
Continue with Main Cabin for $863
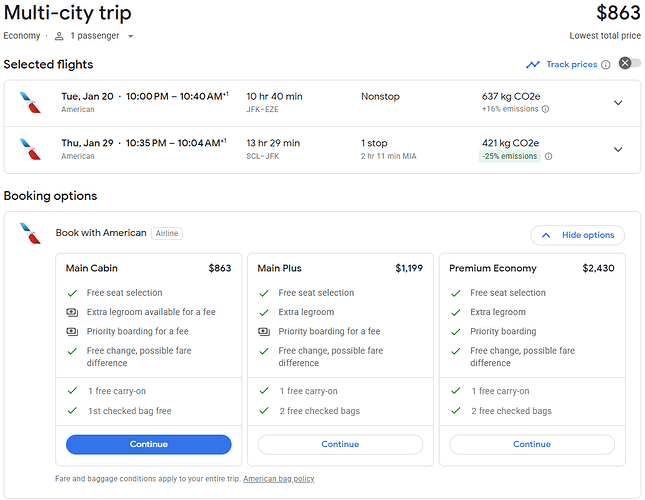148,444
